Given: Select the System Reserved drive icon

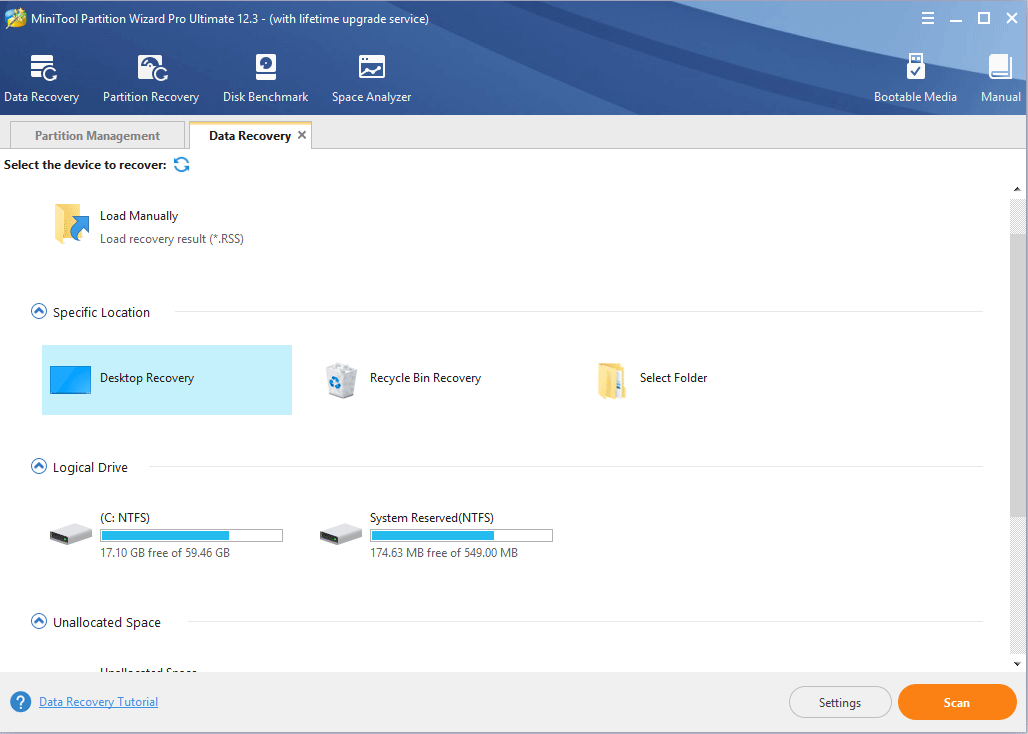Looking at the screenshot, I should pyautogui.click(x=341, y=533).
